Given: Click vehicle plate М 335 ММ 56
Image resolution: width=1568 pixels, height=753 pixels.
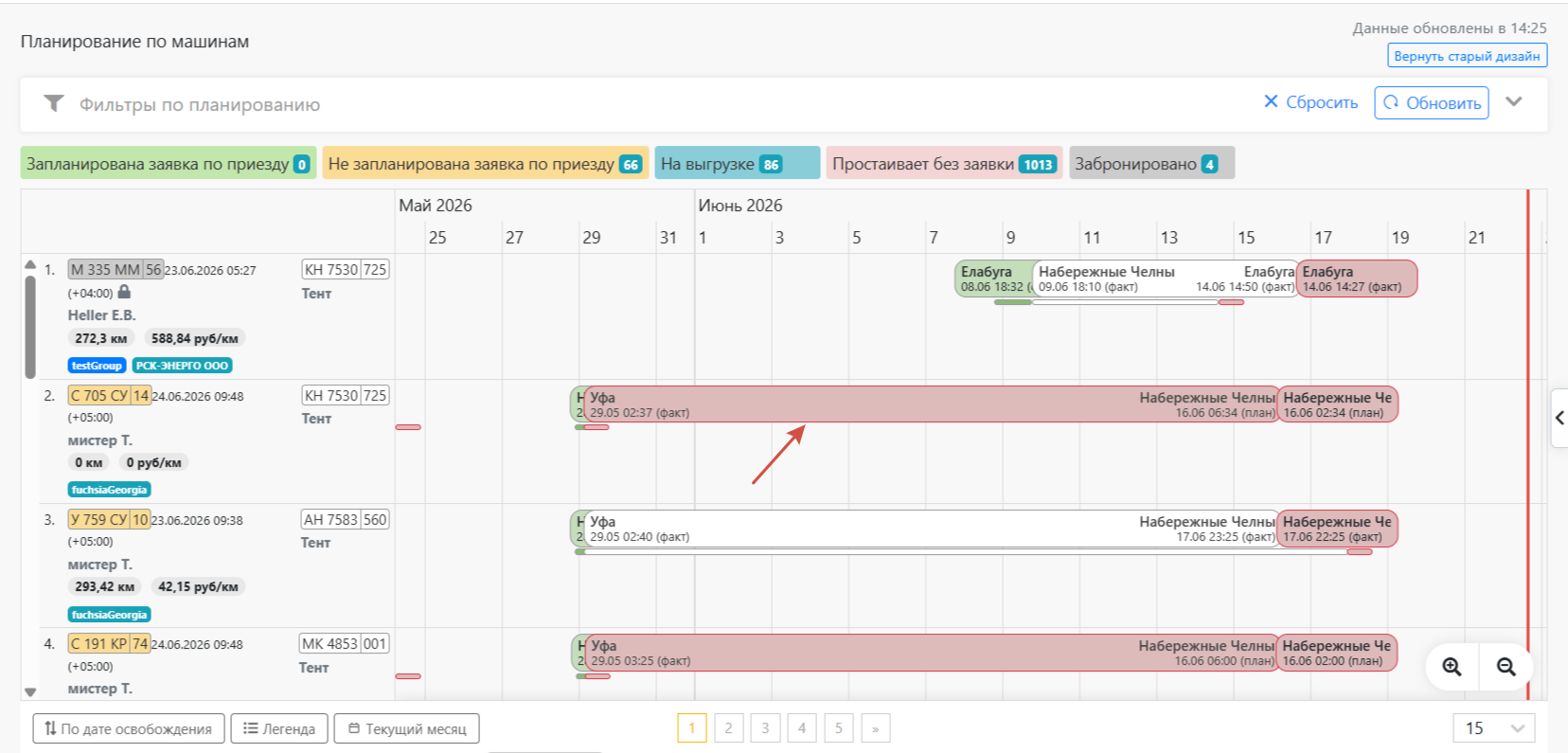Looking at the screenshot, I should [116, 270].
